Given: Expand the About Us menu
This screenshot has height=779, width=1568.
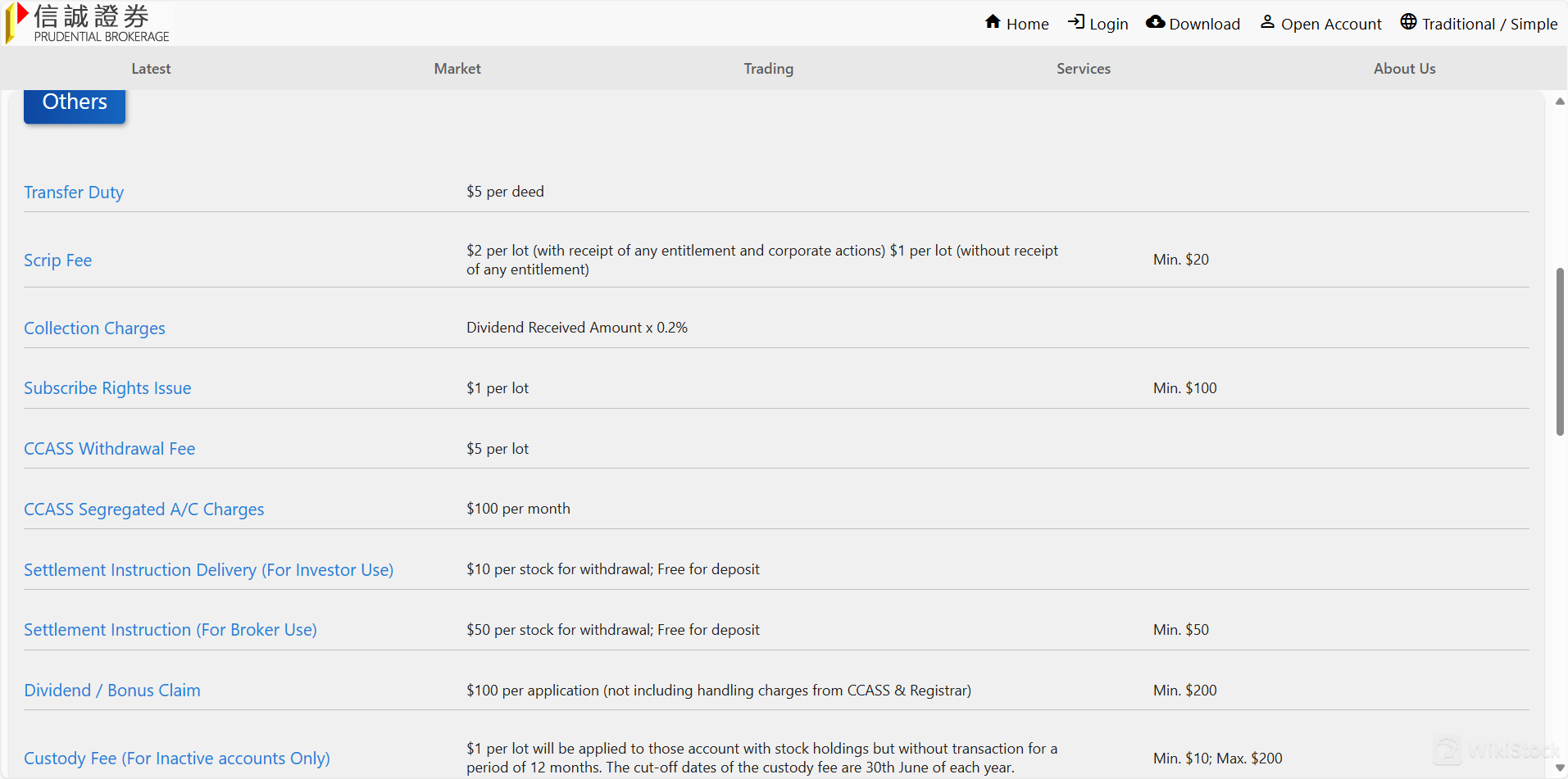Looking at the screenshot, I should (x=1404, y=69).
